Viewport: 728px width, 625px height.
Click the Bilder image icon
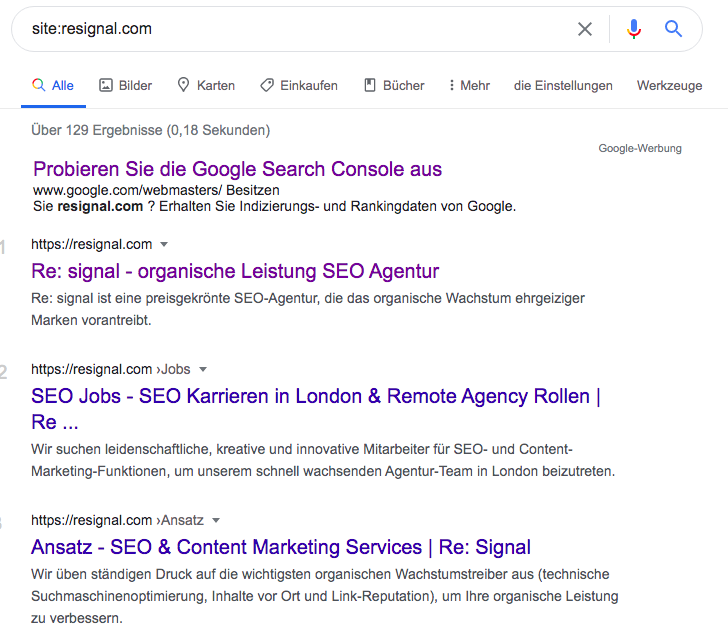pos(106,85)
